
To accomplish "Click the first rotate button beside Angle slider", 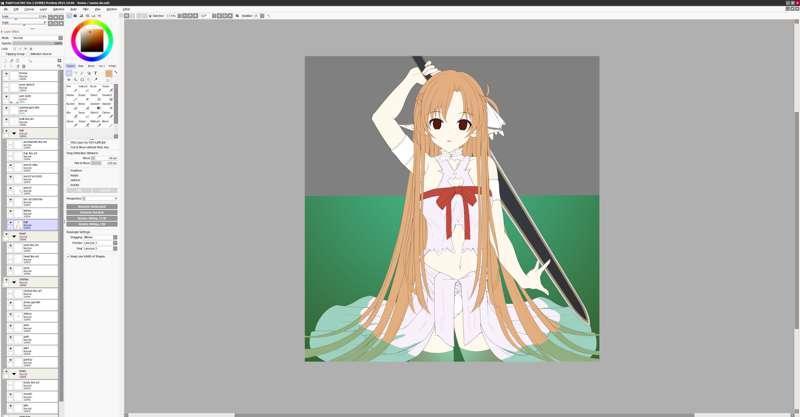I will coord(51,23).
